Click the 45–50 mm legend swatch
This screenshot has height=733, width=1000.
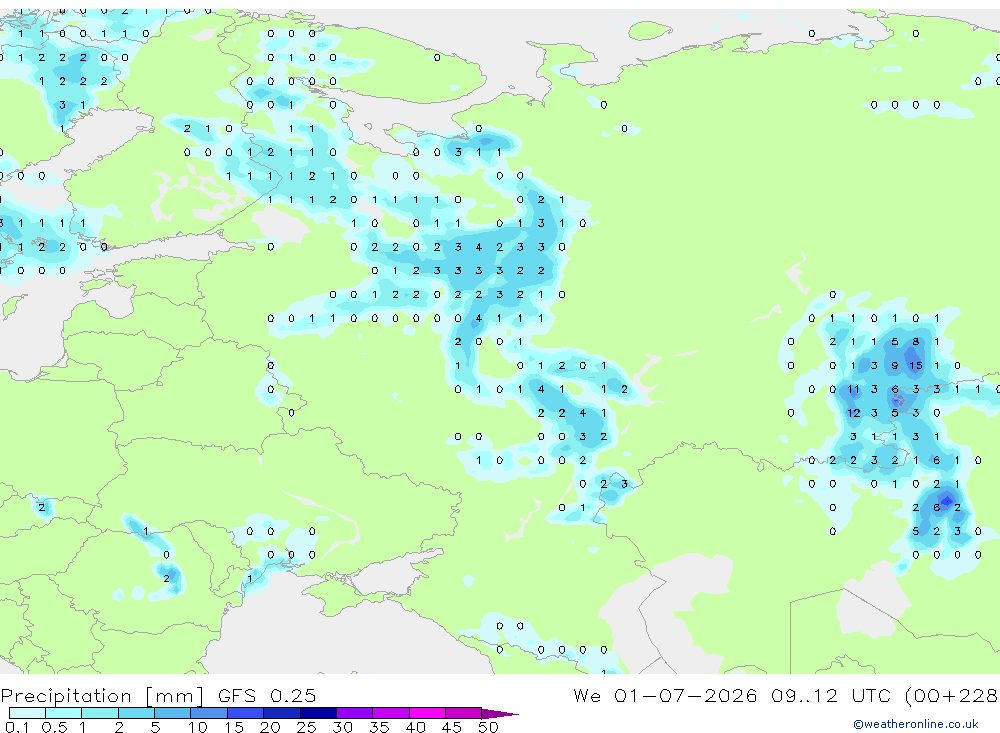(x=463, y=713)
